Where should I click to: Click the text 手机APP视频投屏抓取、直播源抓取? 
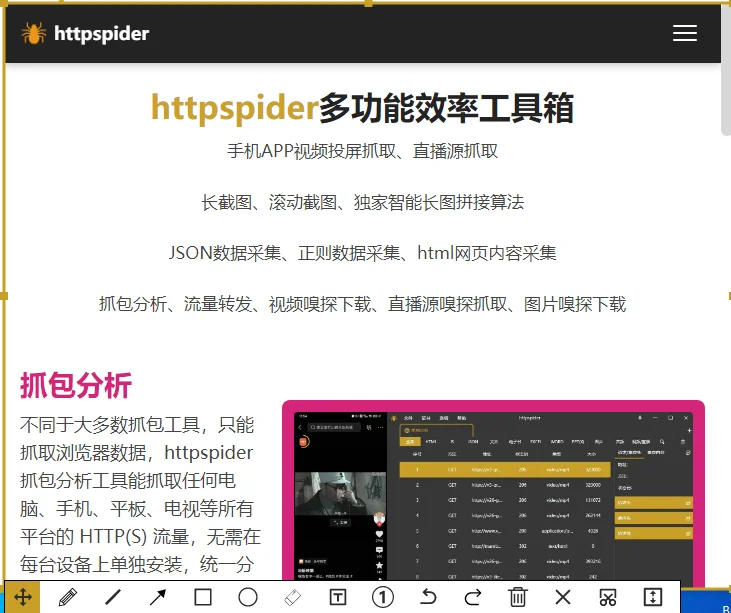362,151
